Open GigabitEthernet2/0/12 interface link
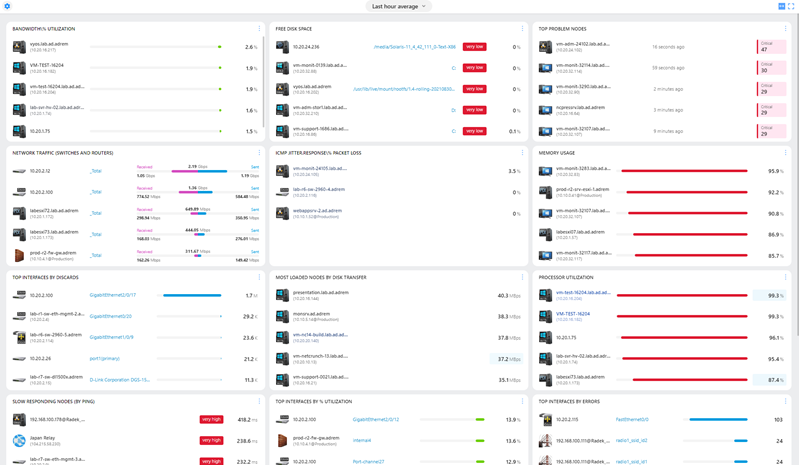 [376, 420]
